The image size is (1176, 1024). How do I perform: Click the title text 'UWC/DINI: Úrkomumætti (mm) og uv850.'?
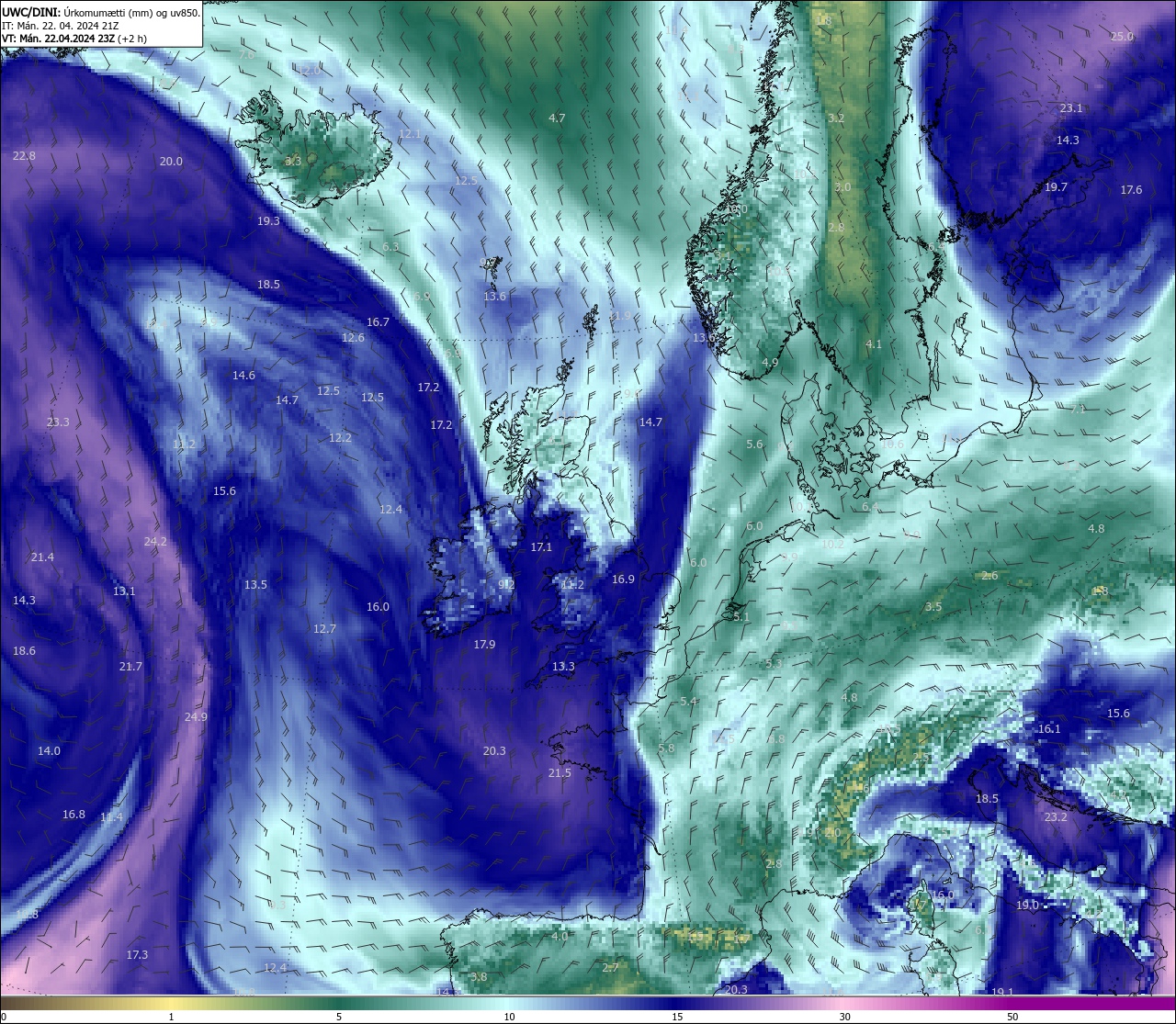[x=101, y=13]
